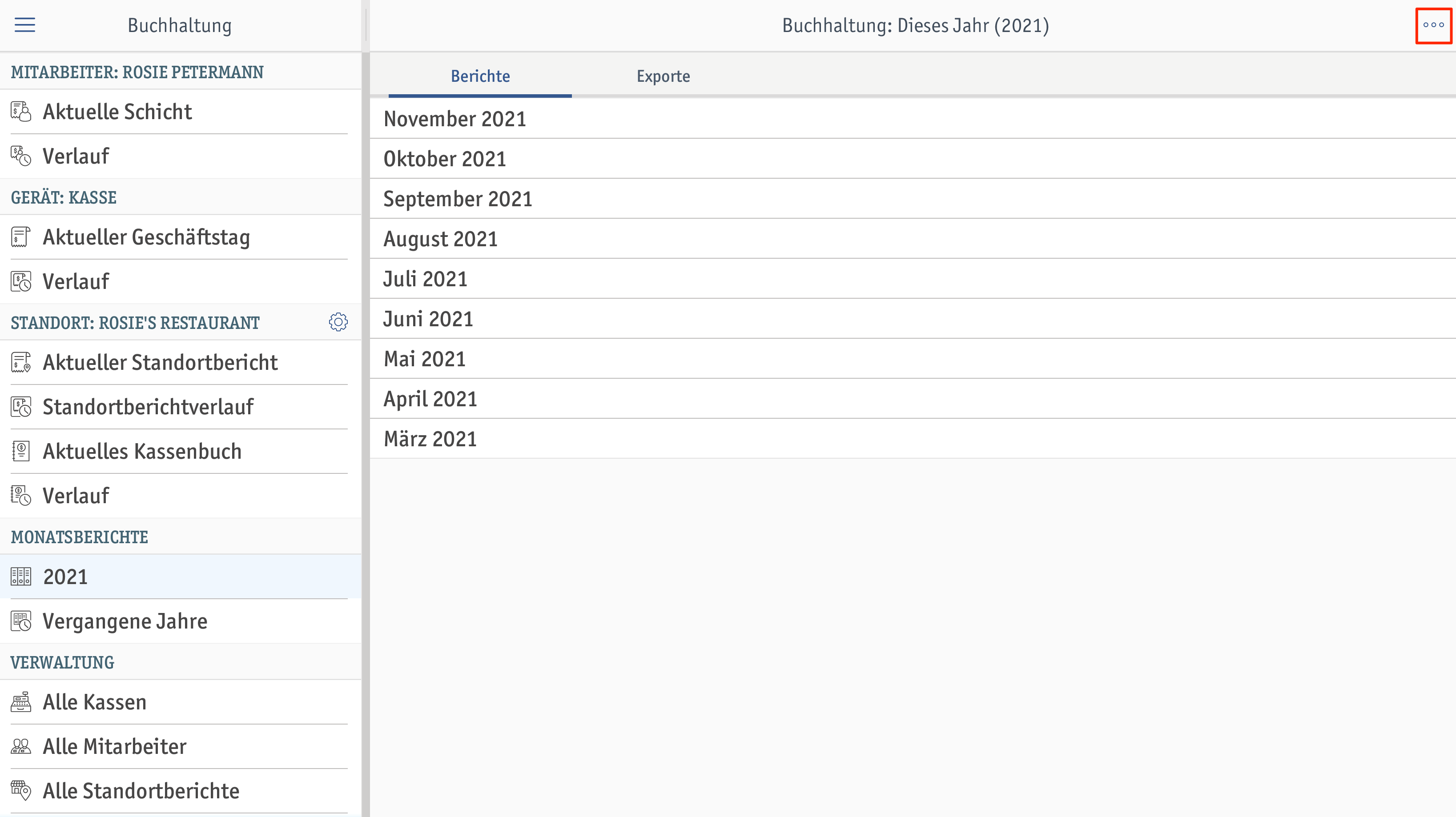Click the Standortberichtverlauf icon
The image size is (1456, 817).
tap(21, 407)
